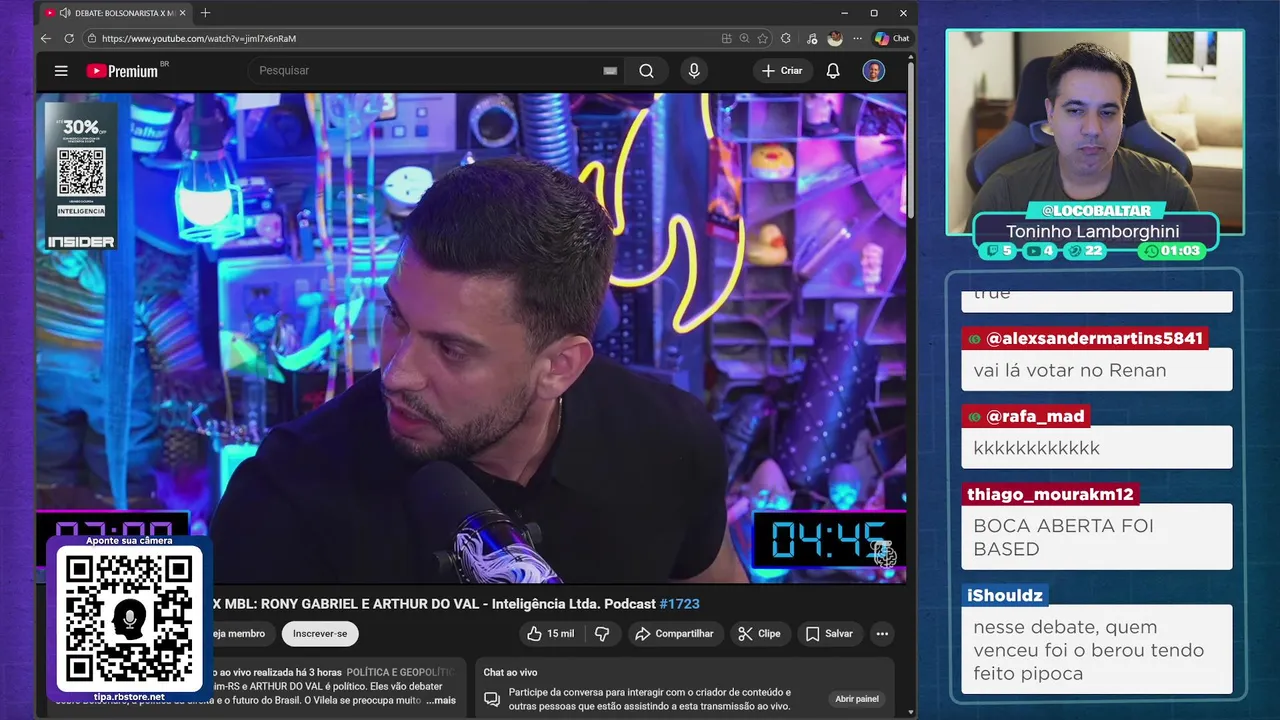
Task: Reload the page in browser
Action: tap(69, 38)
